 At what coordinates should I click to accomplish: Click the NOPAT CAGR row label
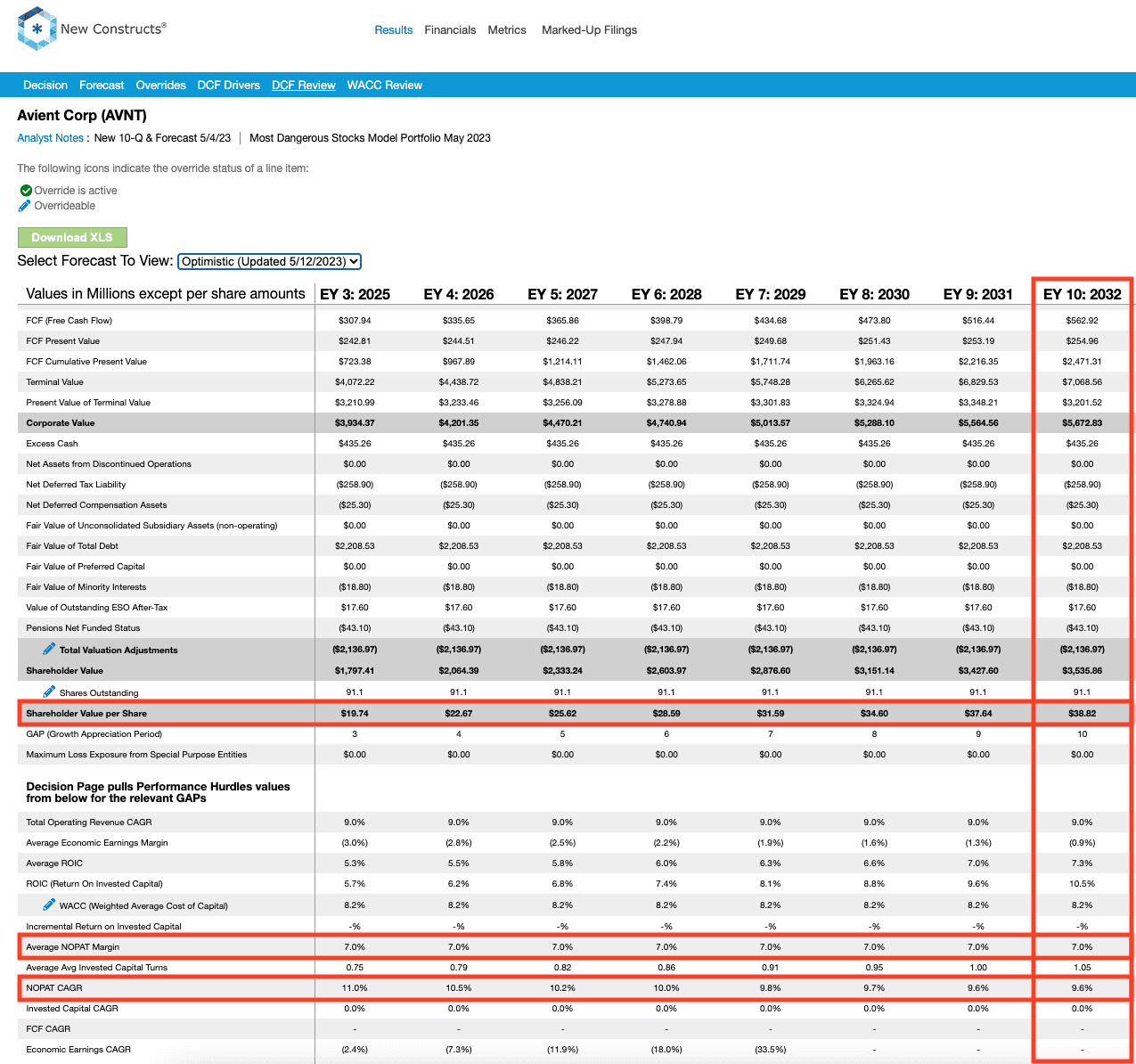click(54, 988)
